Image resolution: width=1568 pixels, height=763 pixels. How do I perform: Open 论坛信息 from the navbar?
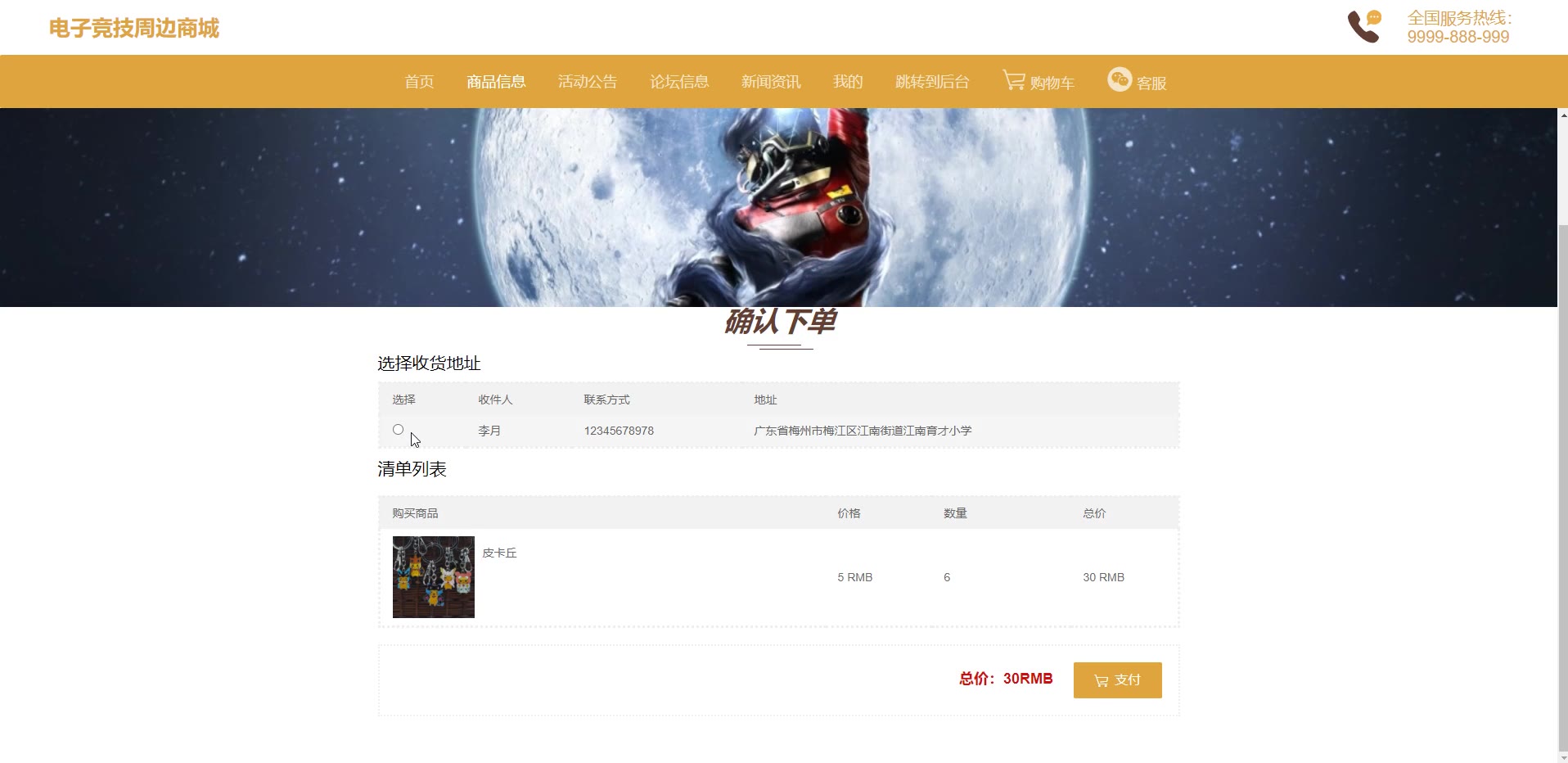coord(679,82)
